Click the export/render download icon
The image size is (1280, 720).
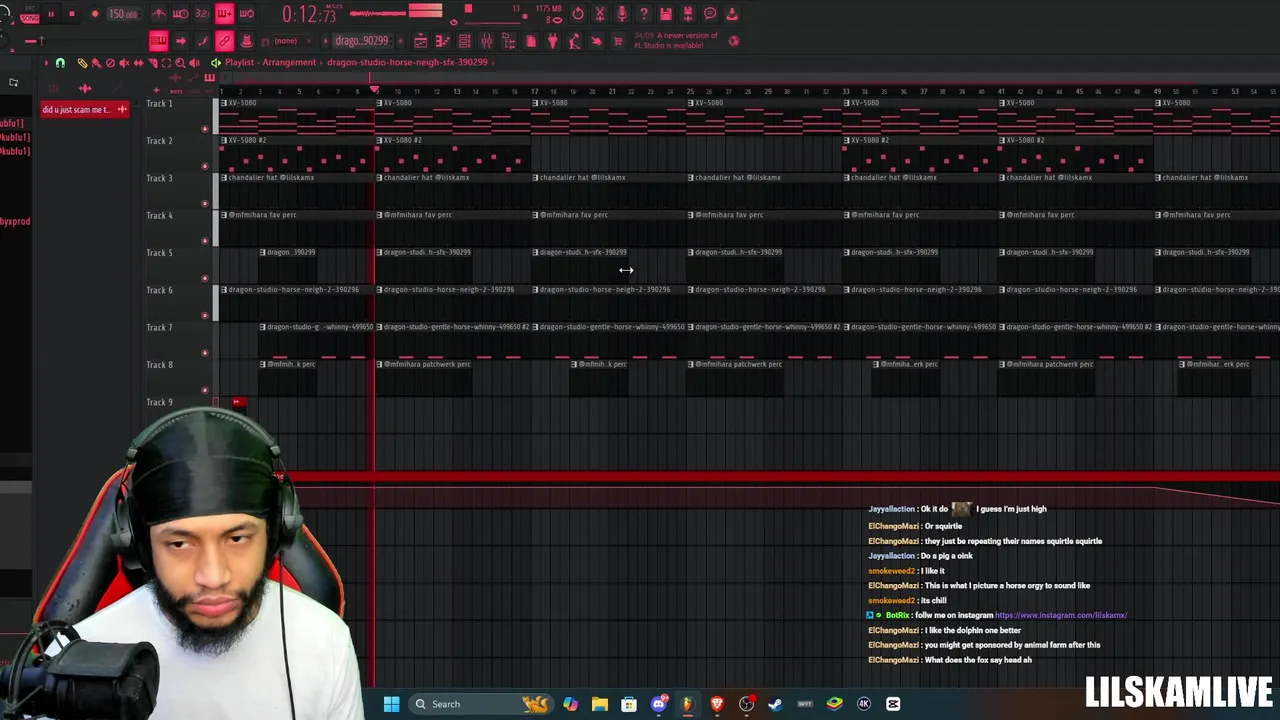tap(732, 13)
